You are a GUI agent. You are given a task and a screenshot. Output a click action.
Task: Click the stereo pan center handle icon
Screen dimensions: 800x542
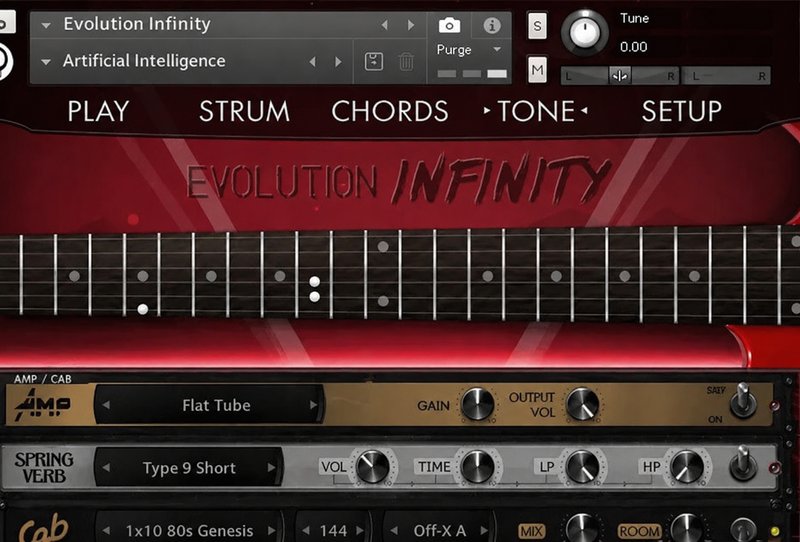pos(620,76)
